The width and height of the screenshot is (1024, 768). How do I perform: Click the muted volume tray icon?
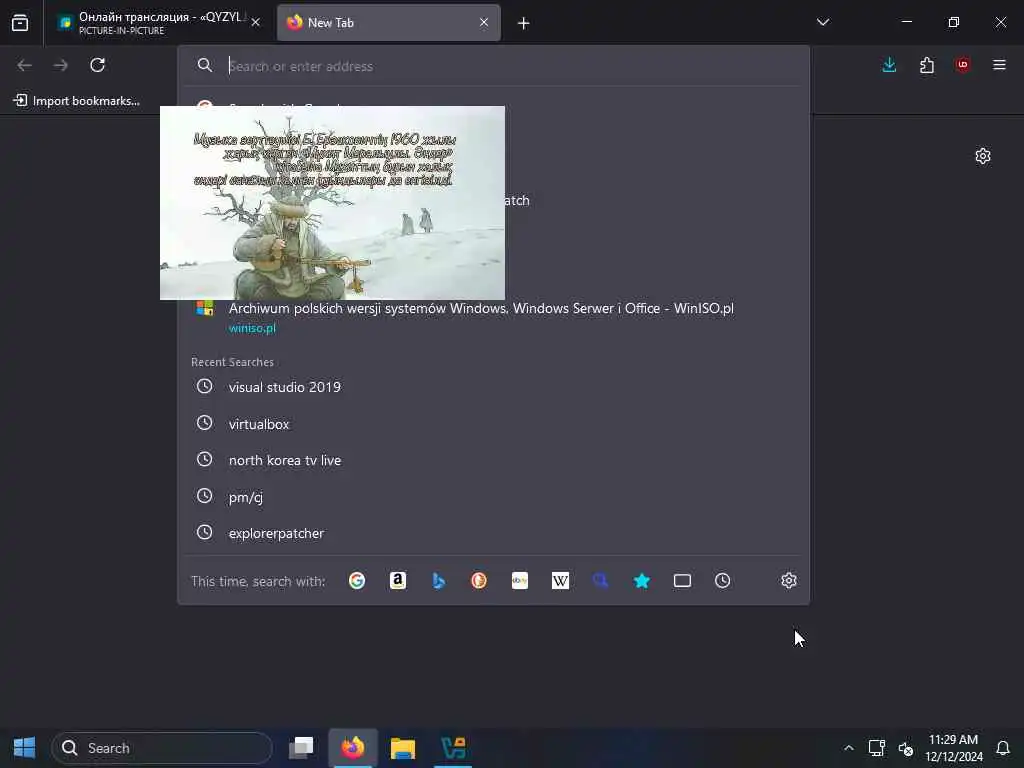(905, 748)
